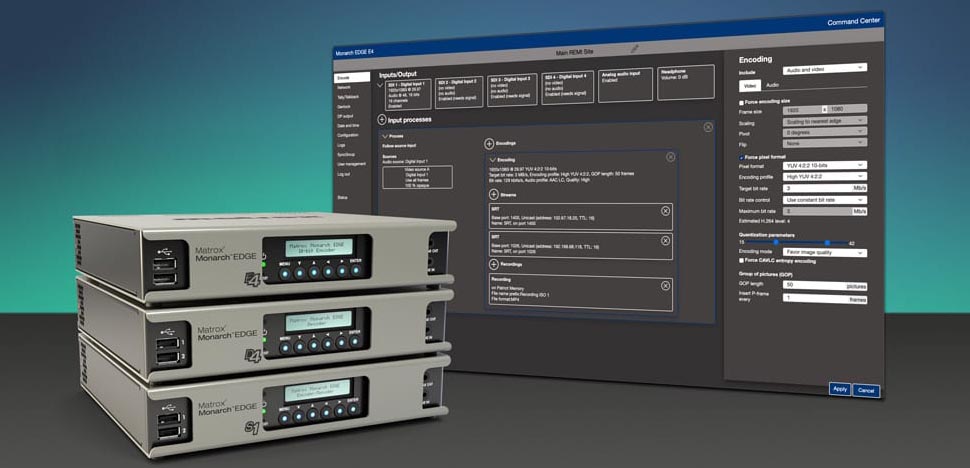Click the Frame size width field (1920)
Screen dimensions: 970x468
click(801, 109)
